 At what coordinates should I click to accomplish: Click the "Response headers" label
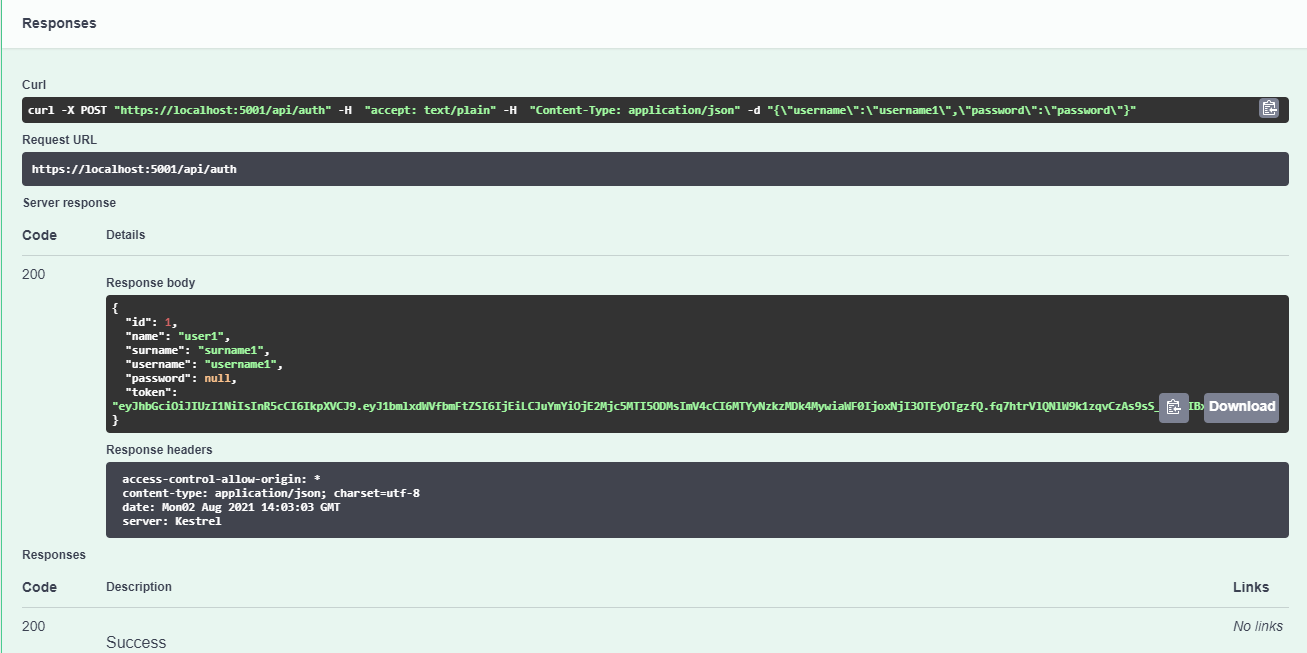tap(159, 450)
